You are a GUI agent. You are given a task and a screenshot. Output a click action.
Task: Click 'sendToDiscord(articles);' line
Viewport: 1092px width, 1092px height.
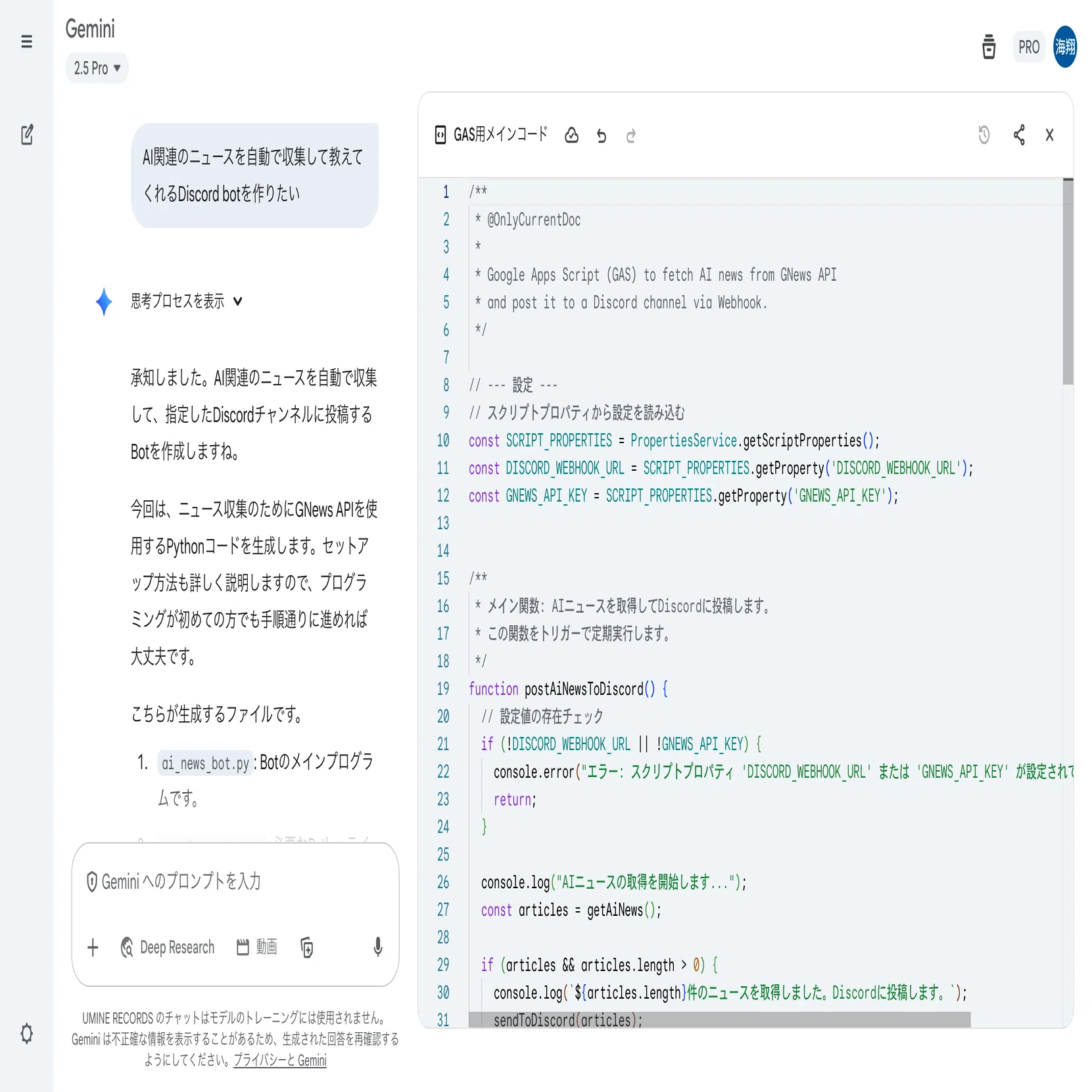568,1020
